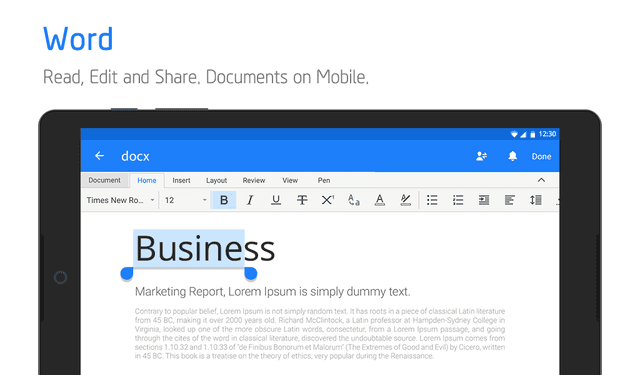The height and width of the screenshot is (375, 640).
Task: Open the Insert tab
Action: [x=181, y=180]
